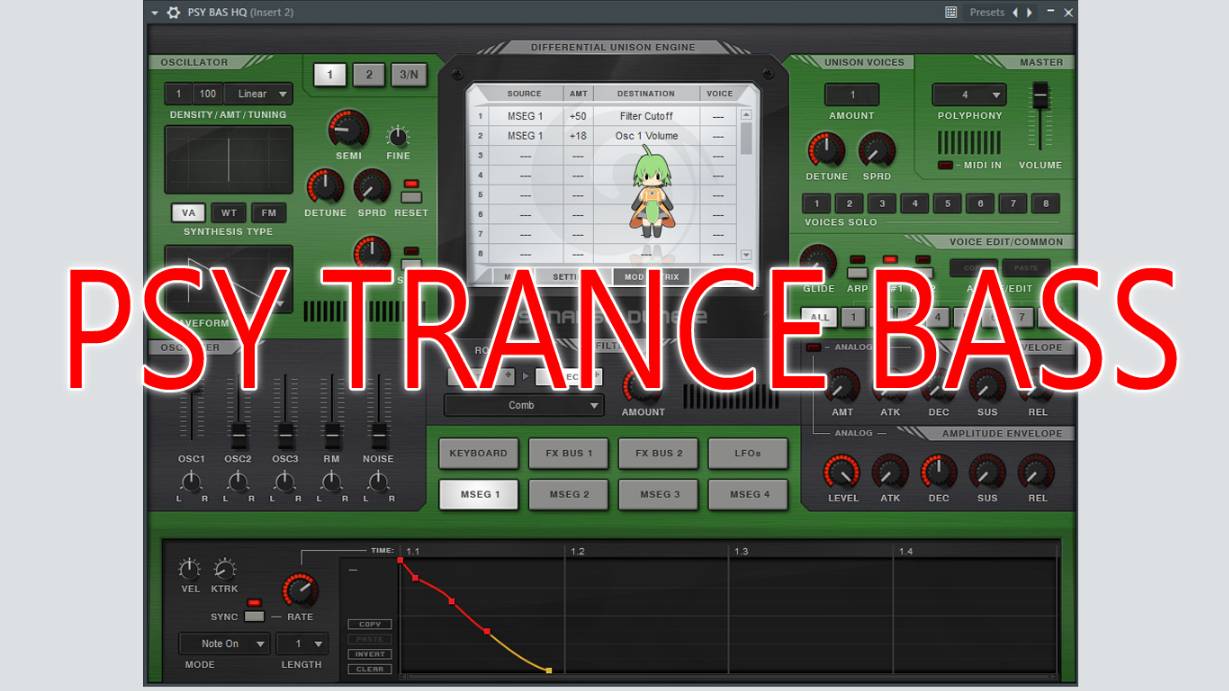Switch to MSEG 3
1229x691 pixels.
click(x=658, y=494)
